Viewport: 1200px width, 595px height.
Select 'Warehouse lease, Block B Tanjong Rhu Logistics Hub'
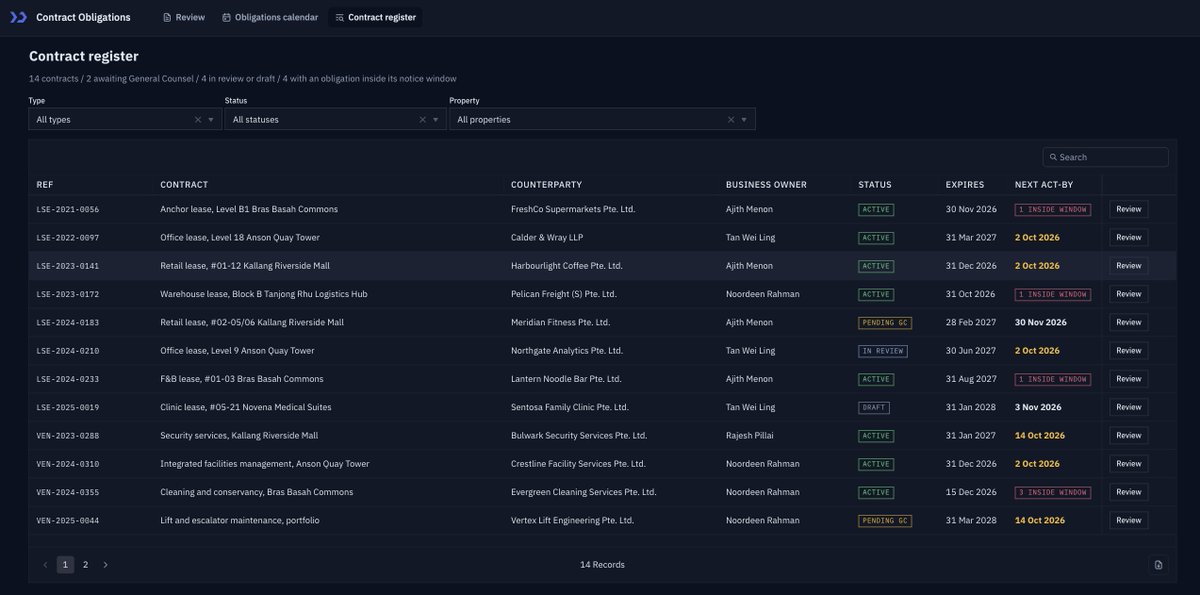264,294
